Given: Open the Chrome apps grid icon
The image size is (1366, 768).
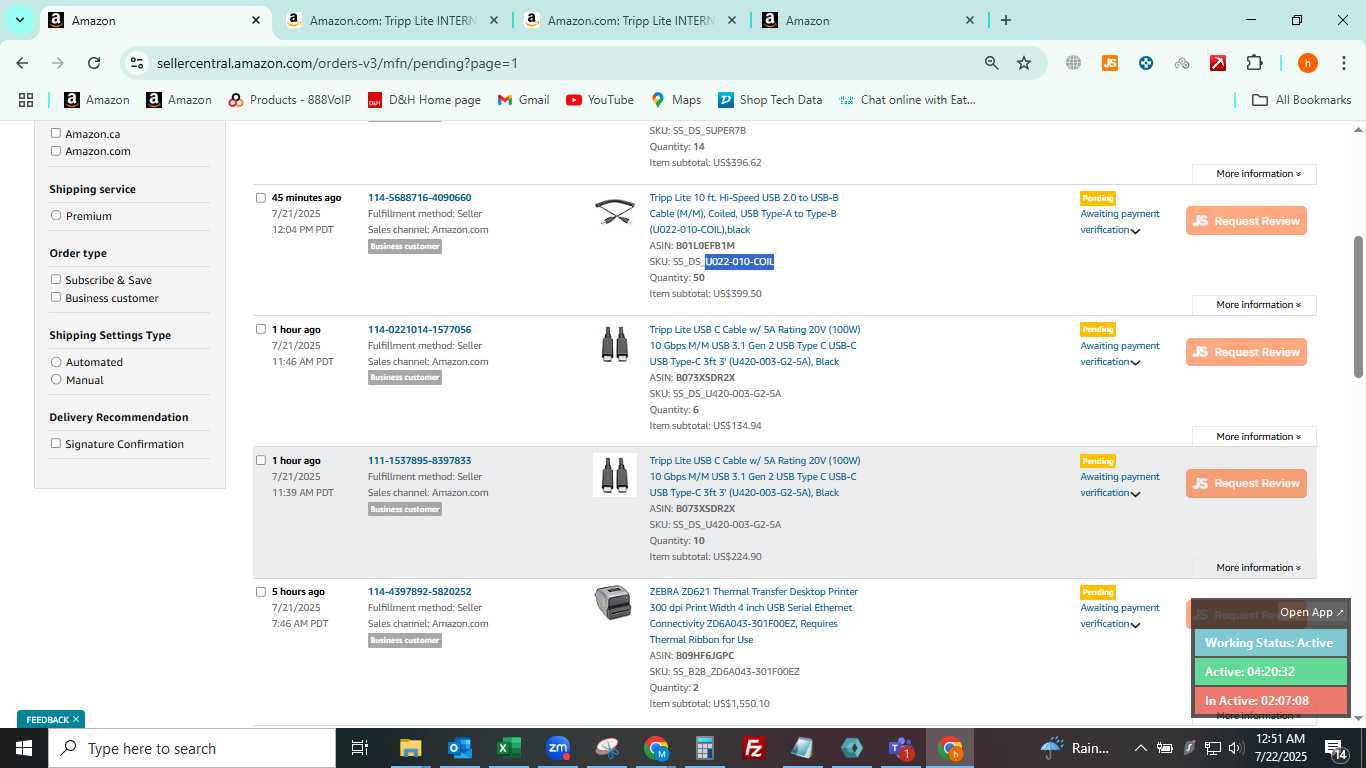Looking at the screenshot, I should [x=26, y=100].
